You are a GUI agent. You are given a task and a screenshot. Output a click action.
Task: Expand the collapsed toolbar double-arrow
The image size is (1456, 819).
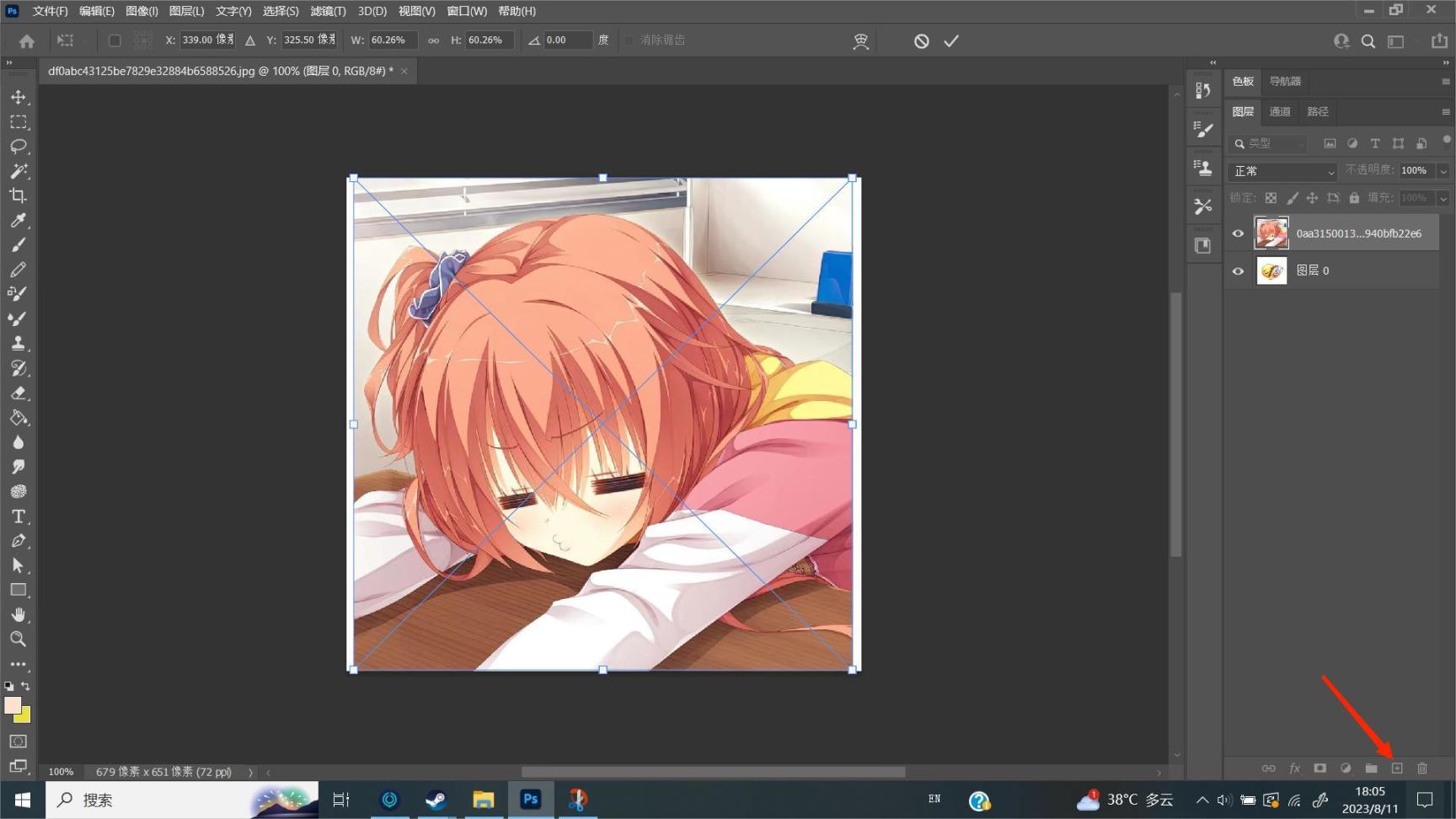[9, 63]
